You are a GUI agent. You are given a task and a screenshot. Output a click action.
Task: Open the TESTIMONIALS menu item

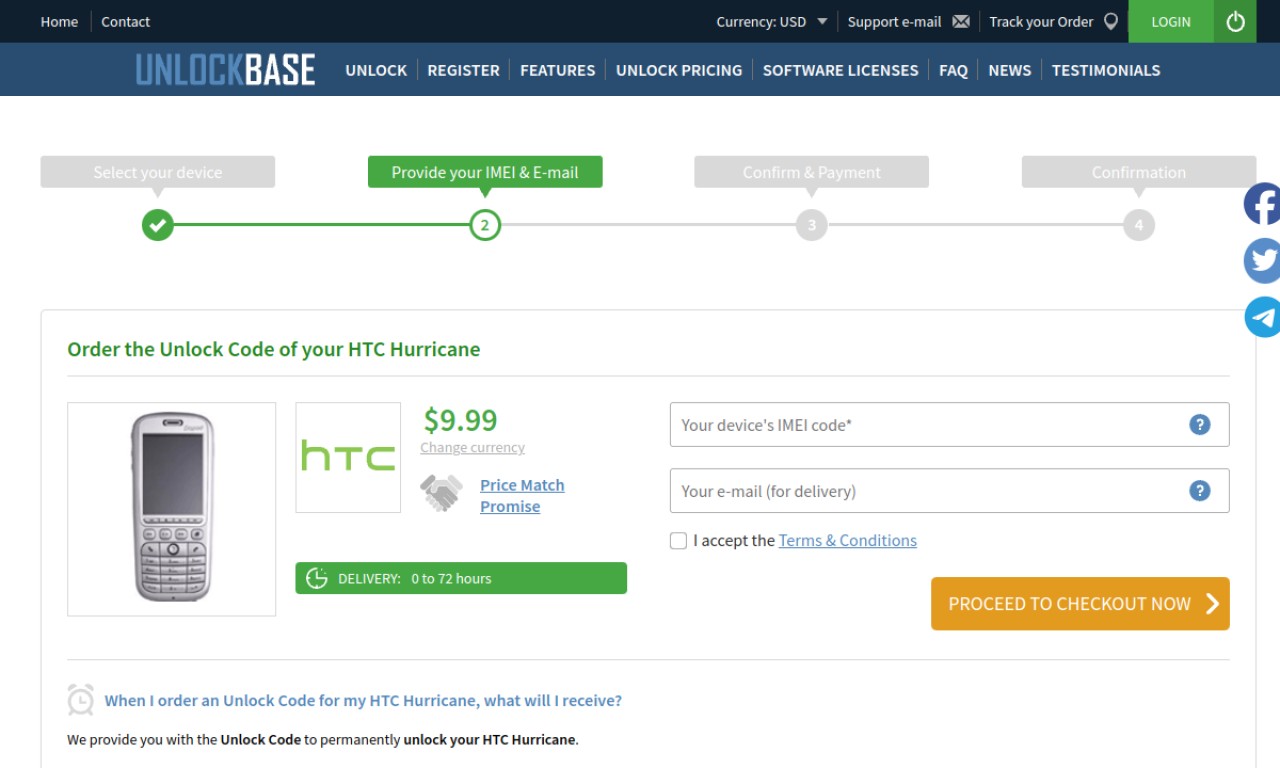click(1106, 70)
